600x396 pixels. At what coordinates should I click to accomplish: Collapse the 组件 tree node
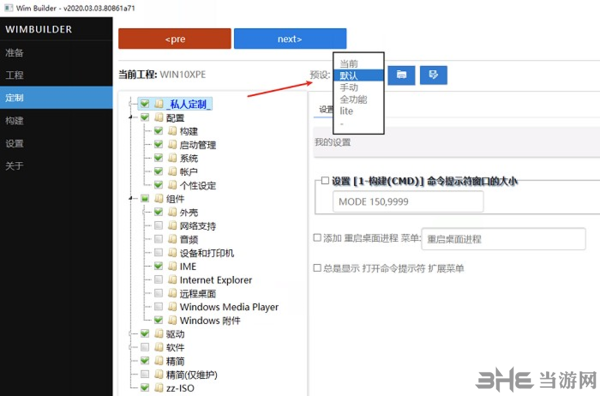131,198
